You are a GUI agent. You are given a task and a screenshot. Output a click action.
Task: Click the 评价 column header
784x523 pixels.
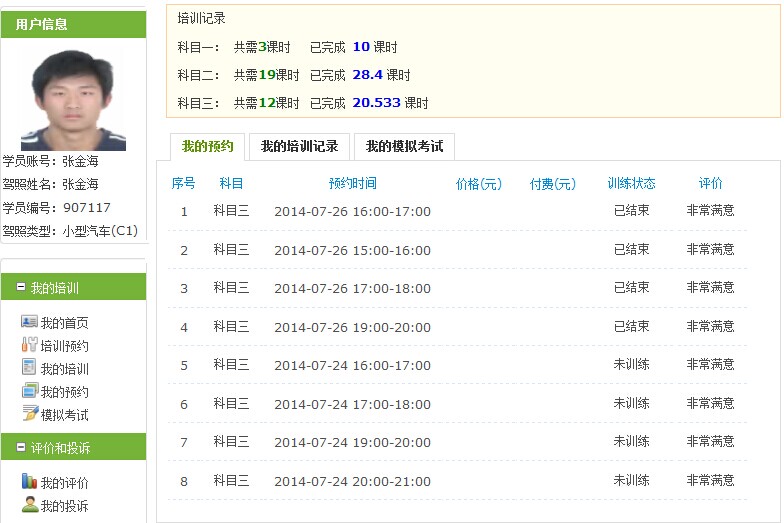click(710, 184)
